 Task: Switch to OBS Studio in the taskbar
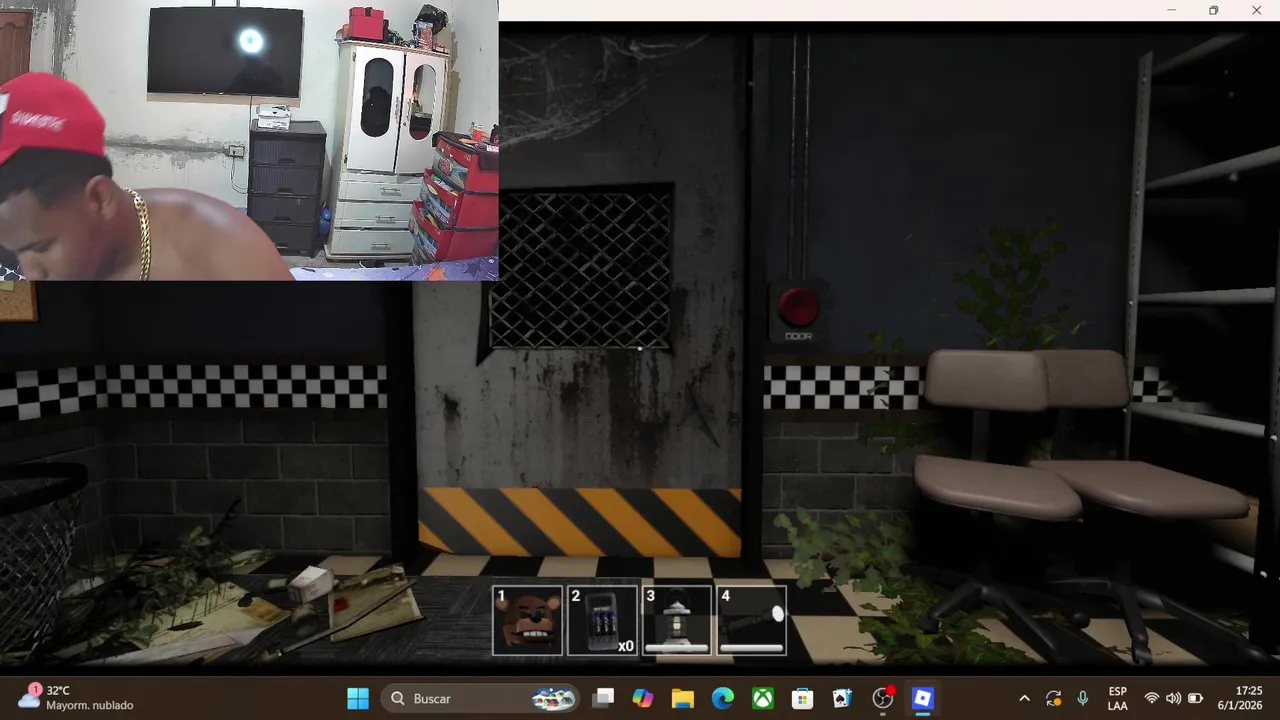click(883, 698)
